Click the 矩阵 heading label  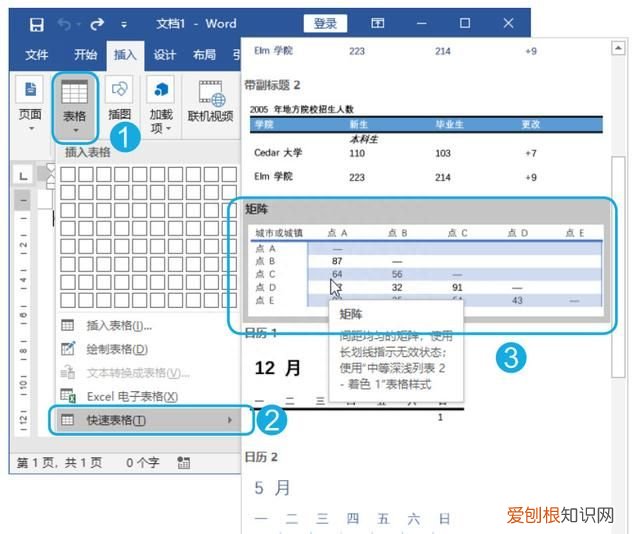coord(256,209)
